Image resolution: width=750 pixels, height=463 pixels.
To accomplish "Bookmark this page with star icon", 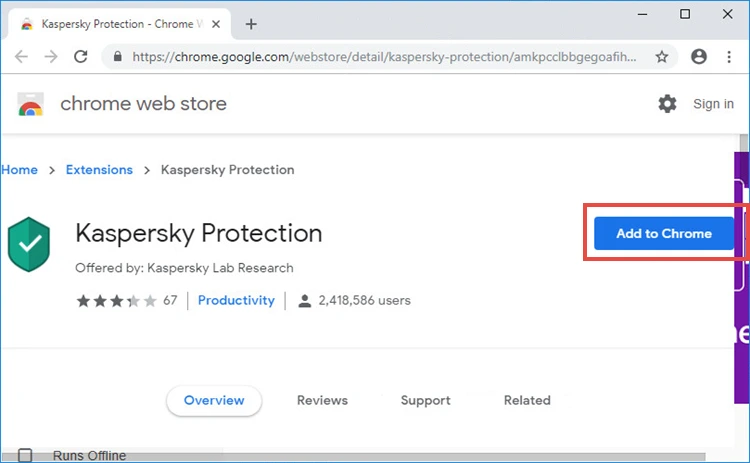I will pos(662,57).
